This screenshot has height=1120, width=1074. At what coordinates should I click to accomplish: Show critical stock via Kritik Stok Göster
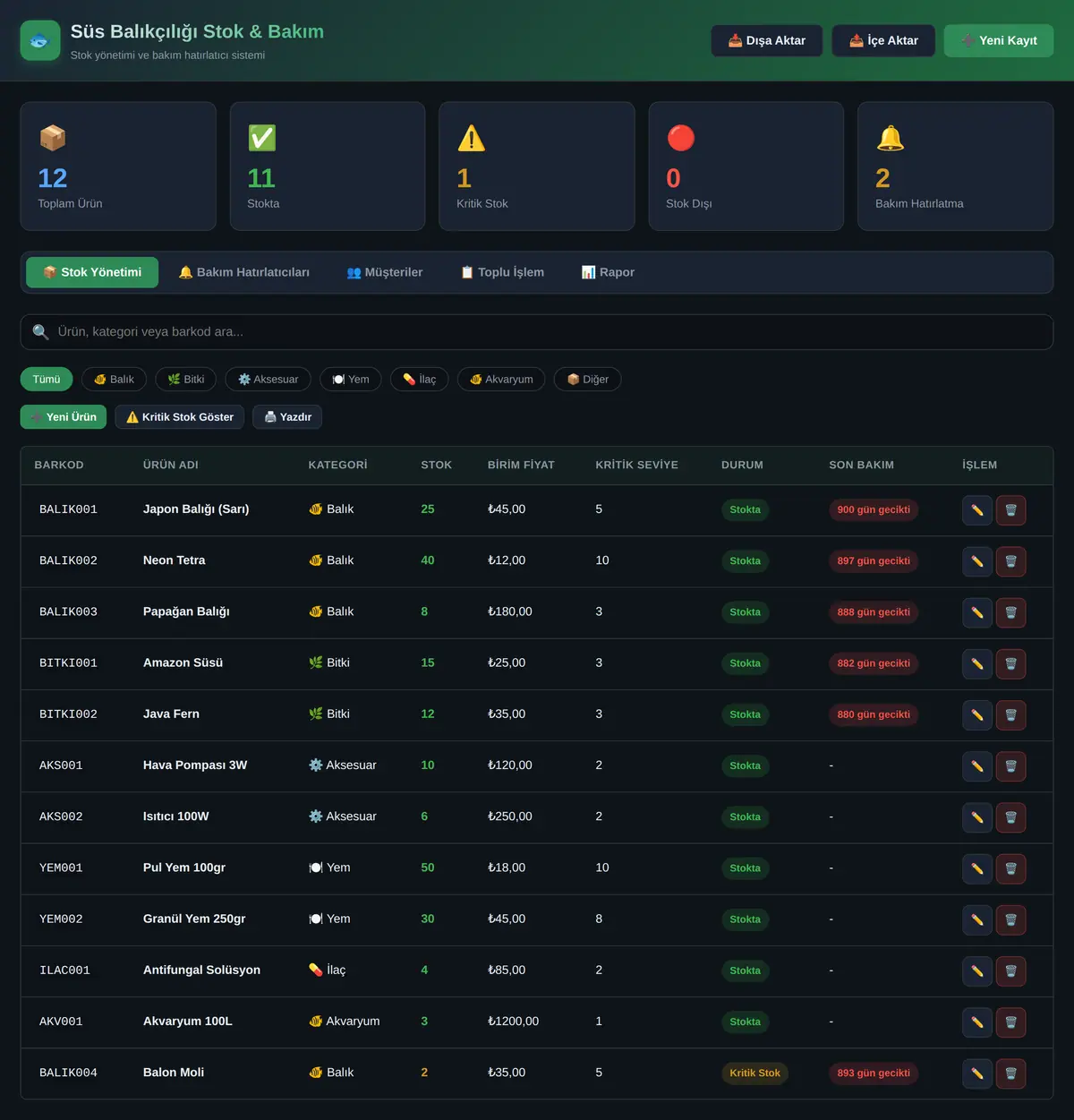(x=180, y=417)
